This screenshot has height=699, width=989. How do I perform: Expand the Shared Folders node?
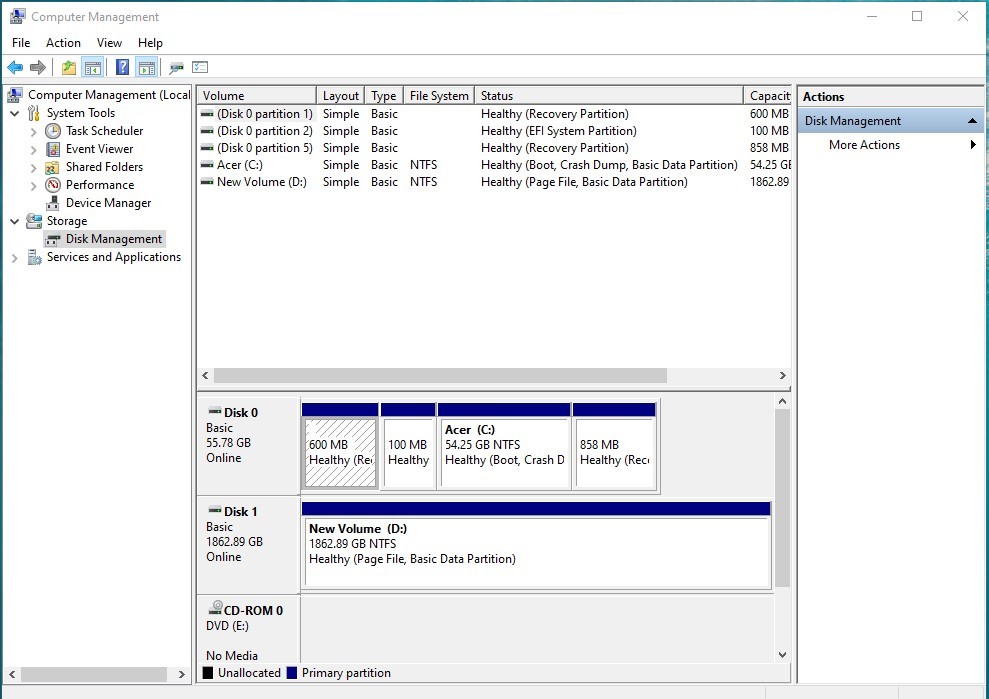point(33,168)
